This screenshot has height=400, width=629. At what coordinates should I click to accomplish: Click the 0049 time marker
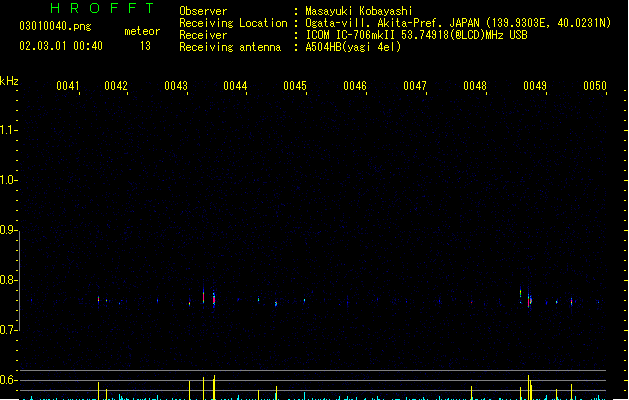(x=535, y=86)
